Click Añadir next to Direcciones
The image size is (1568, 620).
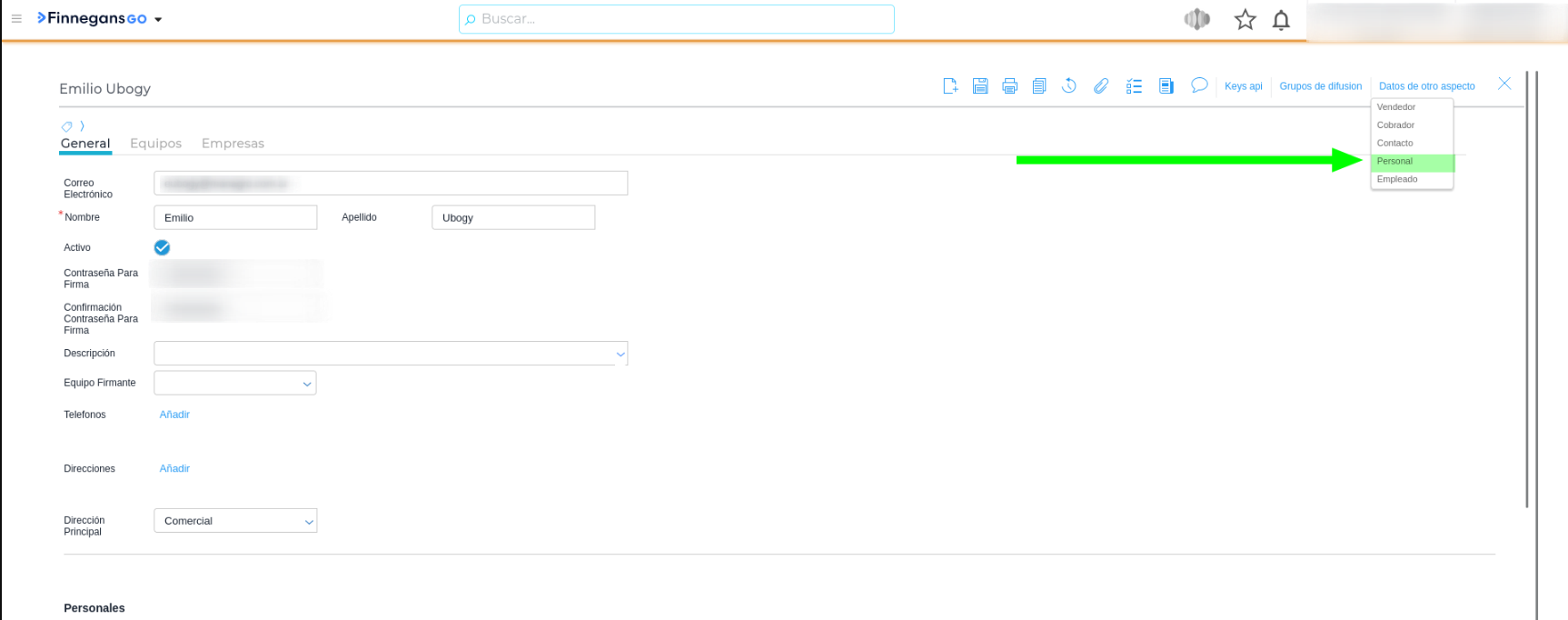pyautogui.click(x=174, y=469)
